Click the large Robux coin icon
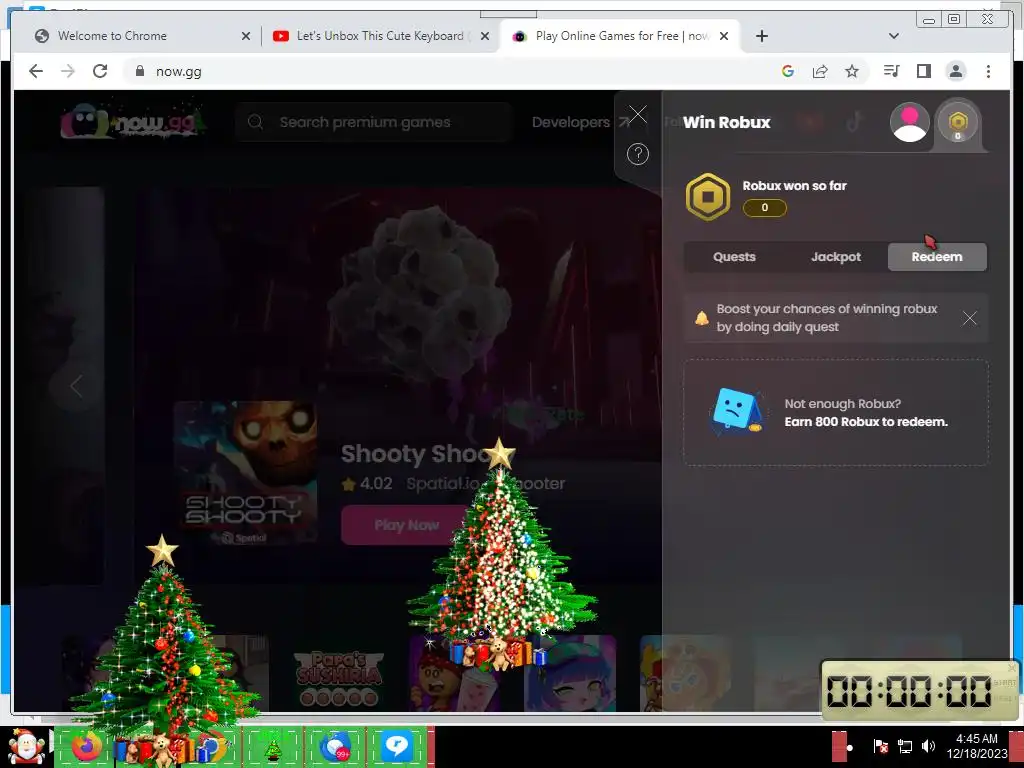The image size is (1024, 768). (x=707, y=197)
